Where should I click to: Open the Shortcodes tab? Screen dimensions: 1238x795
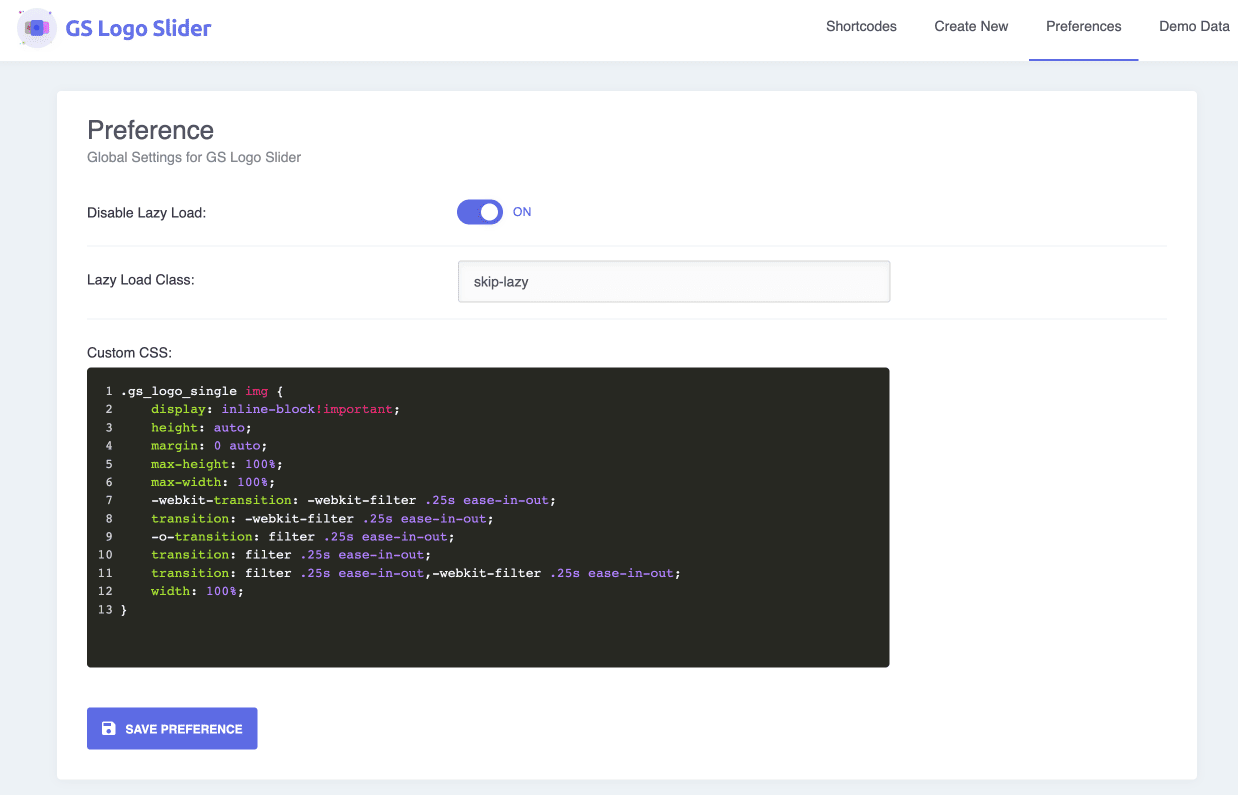(861, 27)
